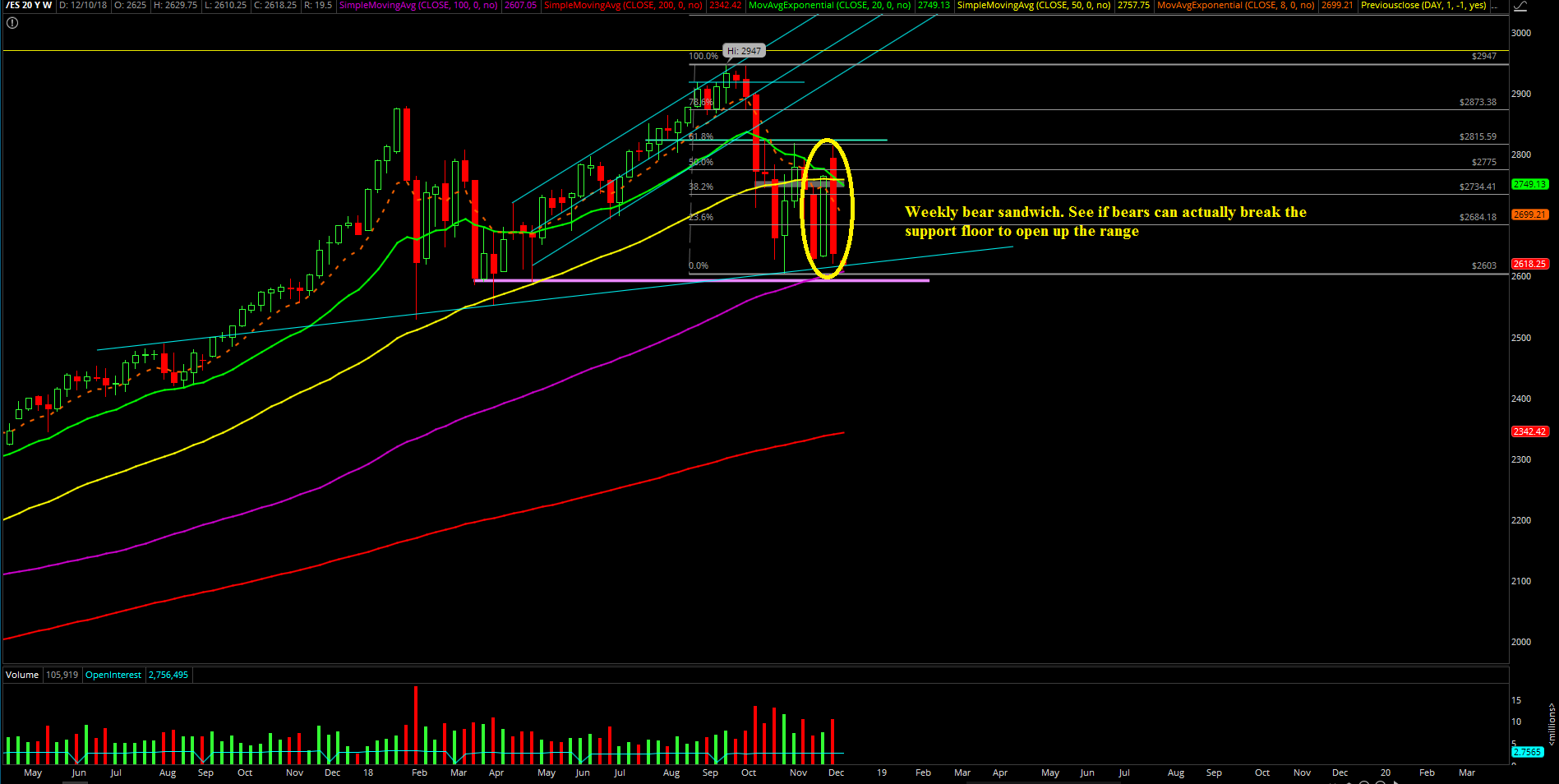
Task: Click the $2684.18 Fibonacci level label
Action: (1478, 218)
